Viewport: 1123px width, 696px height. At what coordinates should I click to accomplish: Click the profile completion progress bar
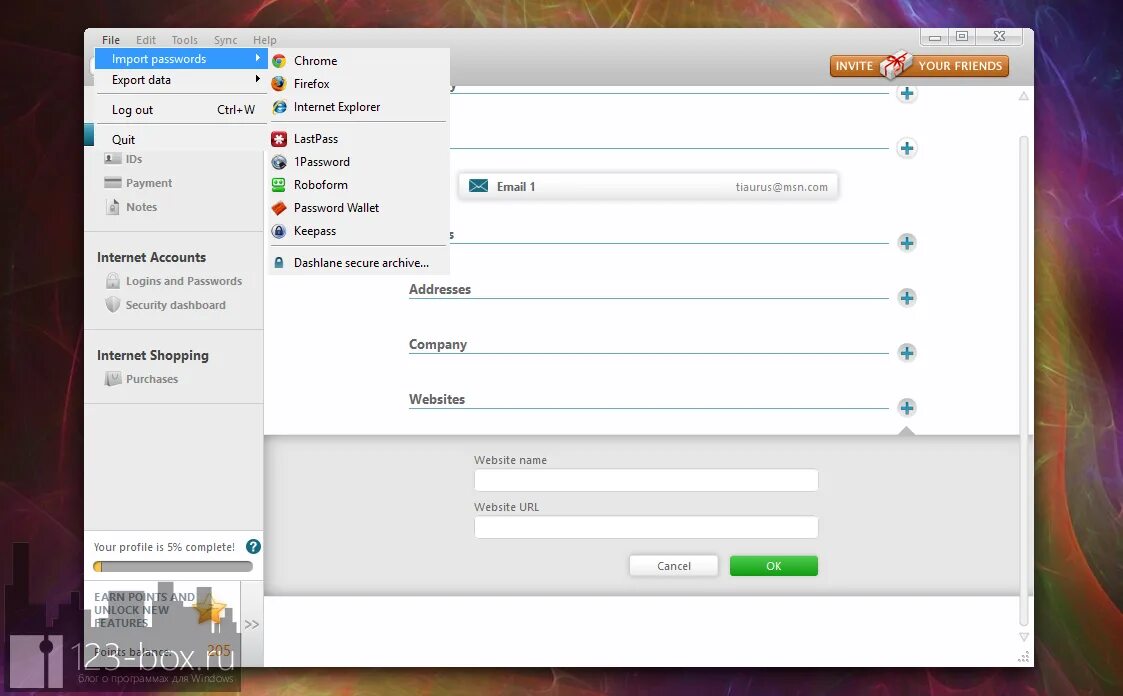click(173, 566)
